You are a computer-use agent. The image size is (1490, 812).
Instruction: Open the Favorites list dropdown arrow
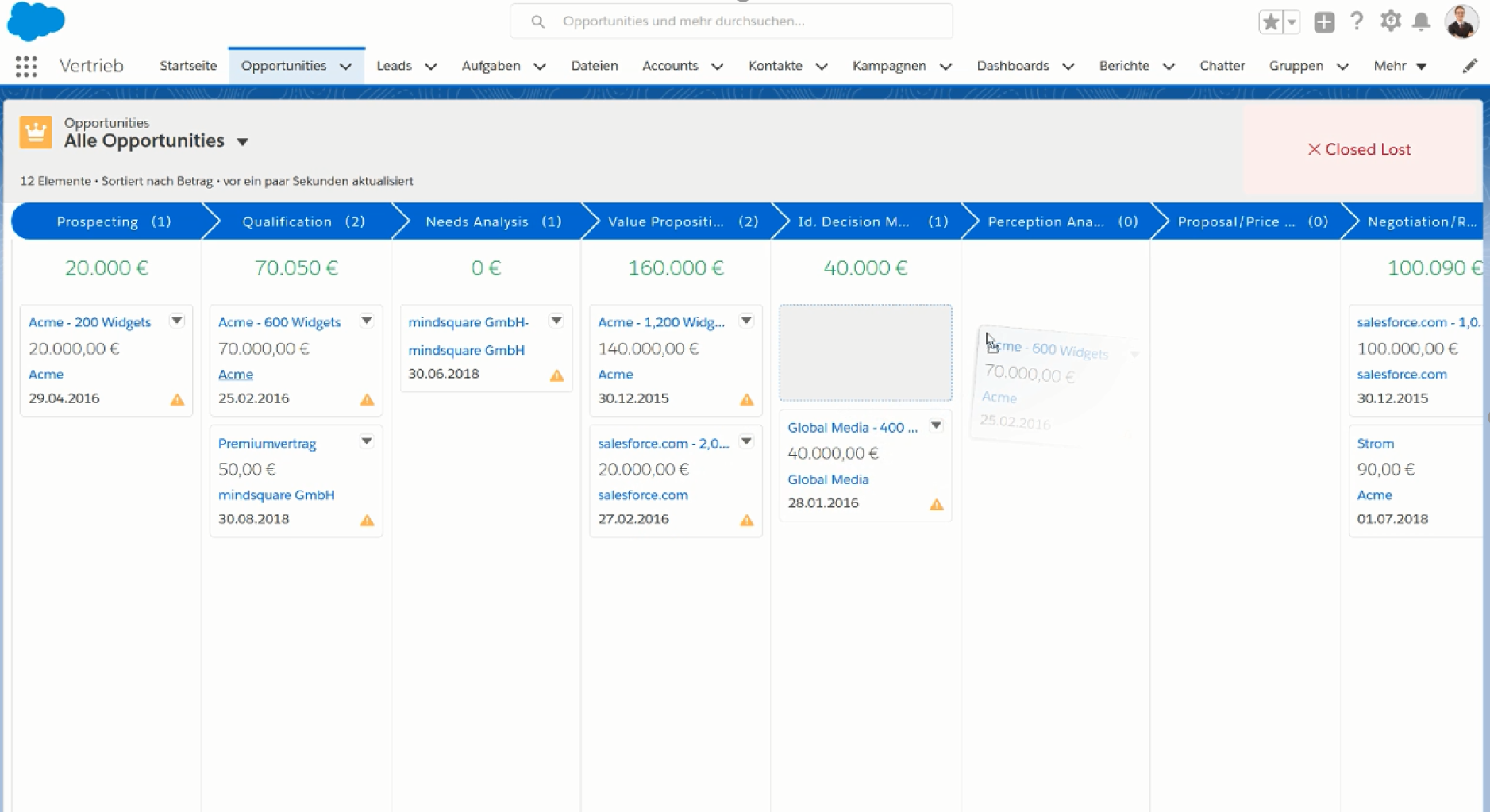(x=1292, y=22)
